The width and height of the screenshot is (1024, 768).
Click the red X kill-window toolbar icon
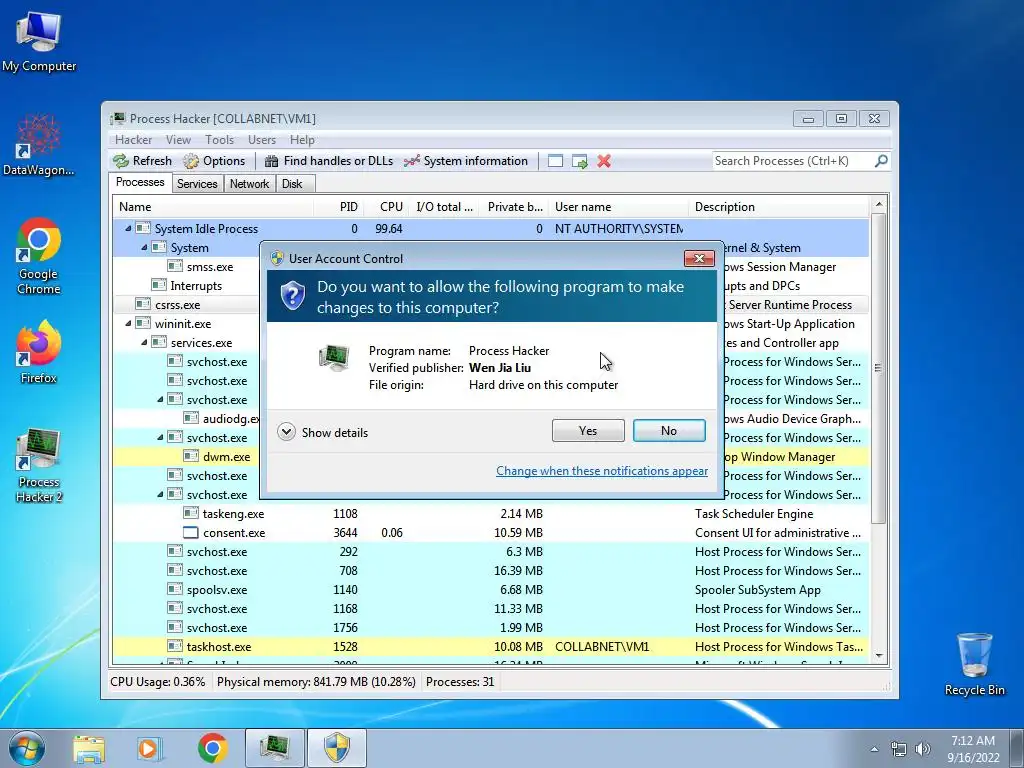(604, 161)
